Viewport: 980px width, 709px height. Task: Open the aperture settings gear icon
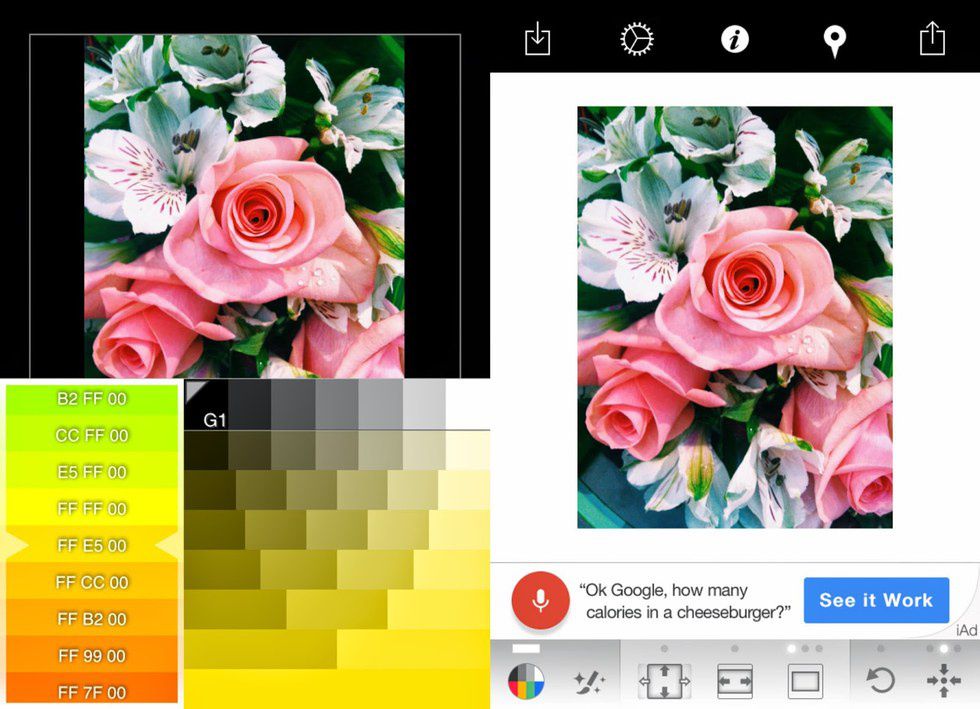(x=636, y=39)
